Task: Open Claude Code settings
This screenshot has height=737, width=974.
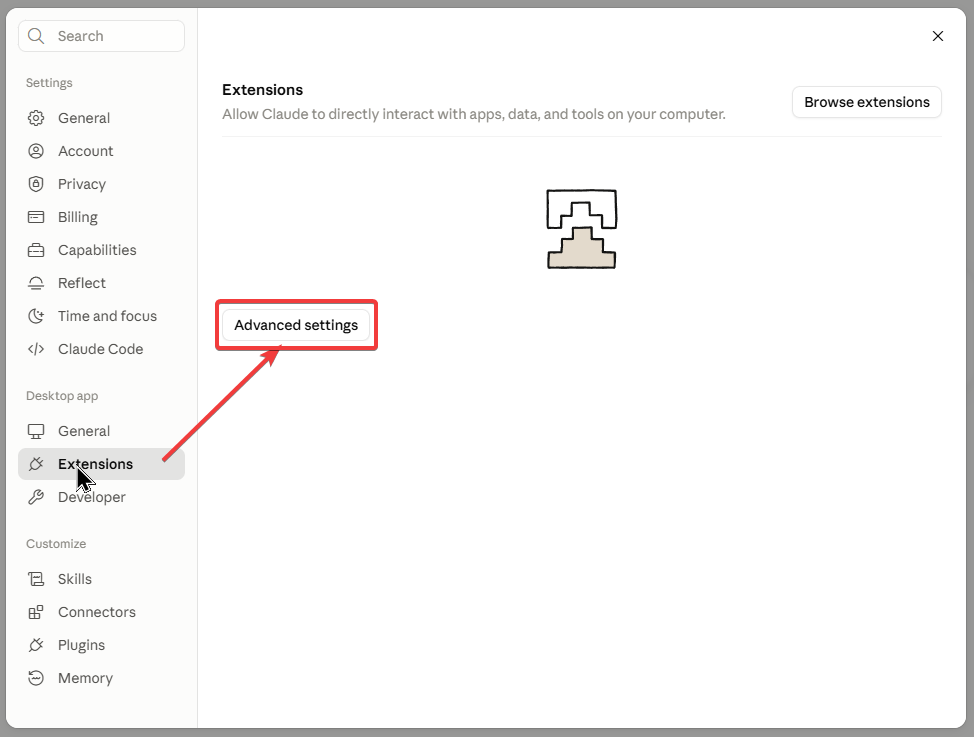Action: [101, 349]
